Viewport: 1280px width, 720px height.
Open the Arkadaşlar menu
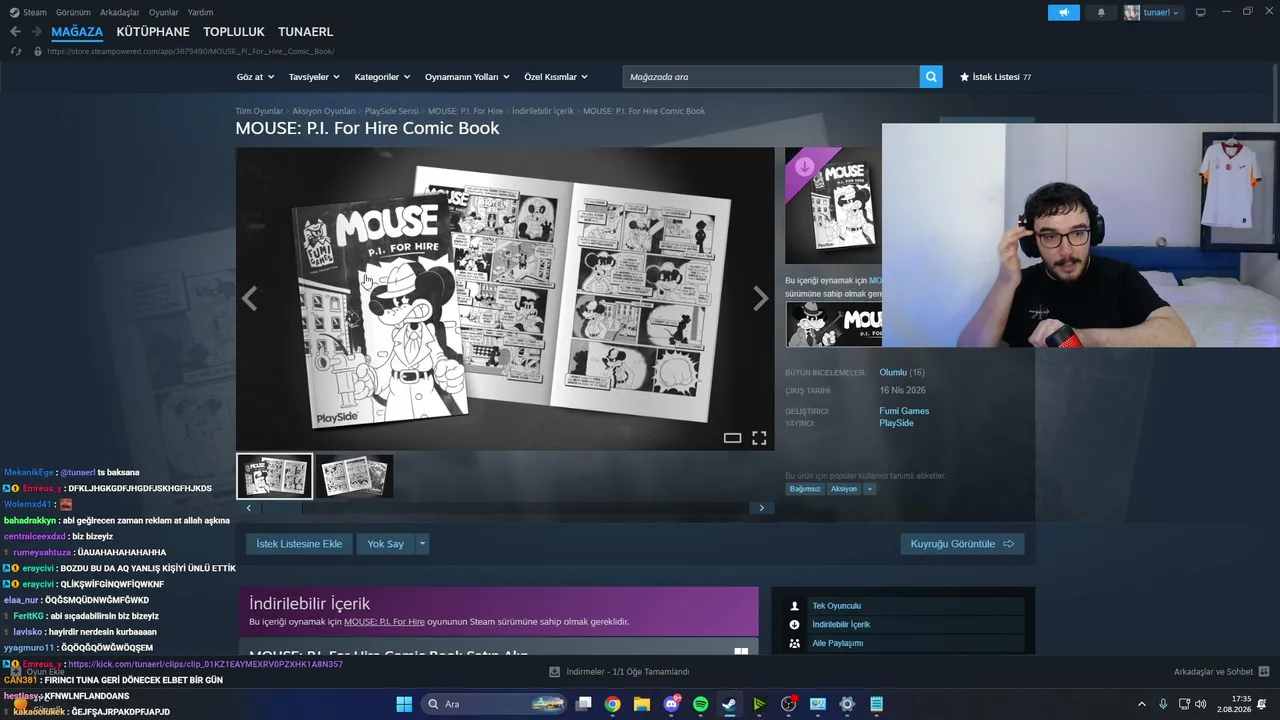tap(120, 12)
